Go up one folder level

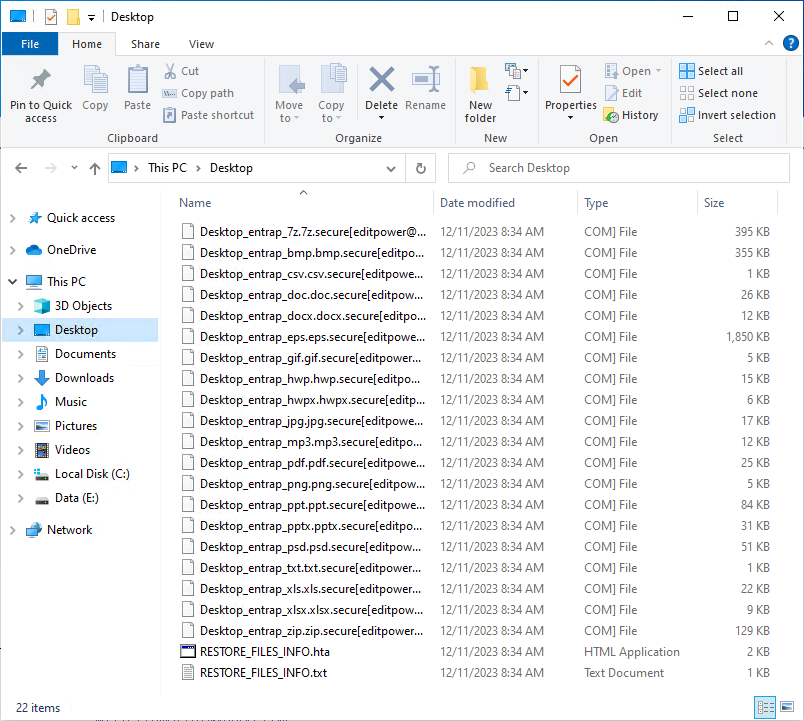point(95,168)
